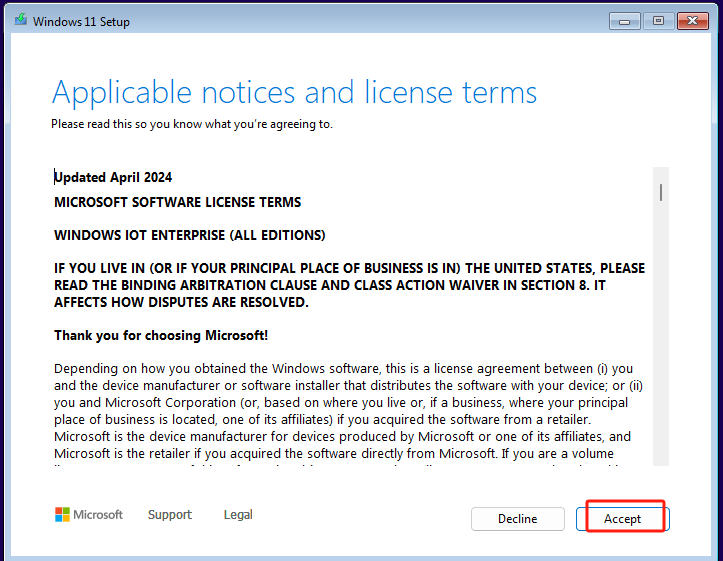The height and width of the screenshot is (561, 723).
Task: Click the 'Applicable notices and license terms' heading
Action: tap(294, 92)
